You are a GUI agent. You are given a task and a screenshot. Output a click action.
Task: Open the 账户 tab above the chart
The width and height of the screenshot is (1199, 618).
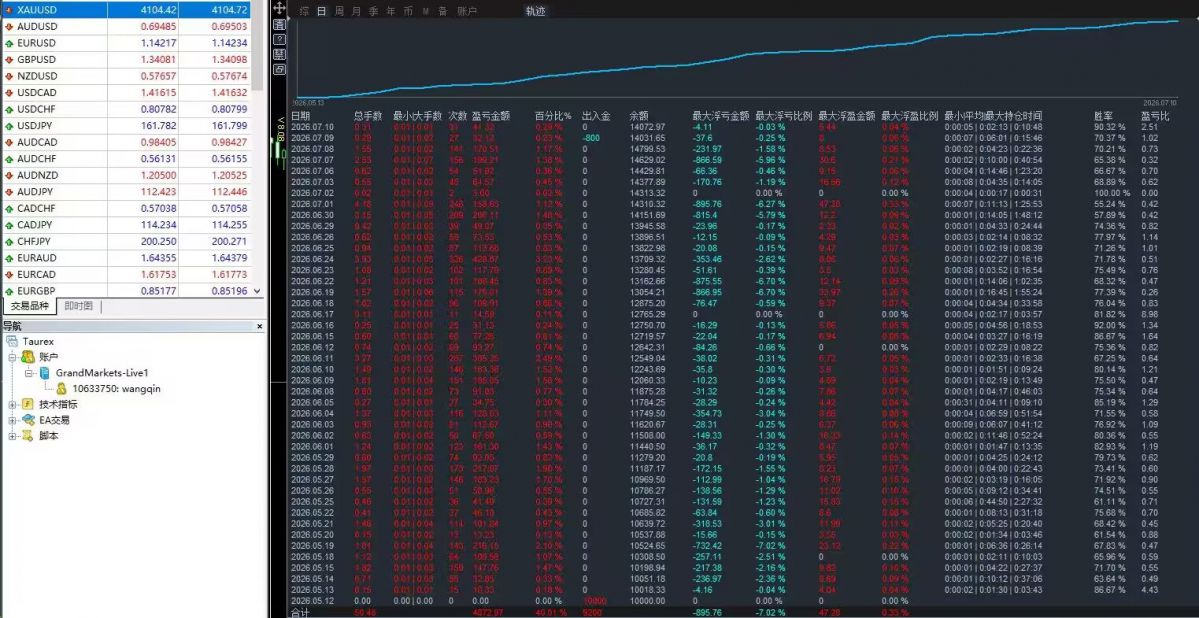[x=467, y=11]
